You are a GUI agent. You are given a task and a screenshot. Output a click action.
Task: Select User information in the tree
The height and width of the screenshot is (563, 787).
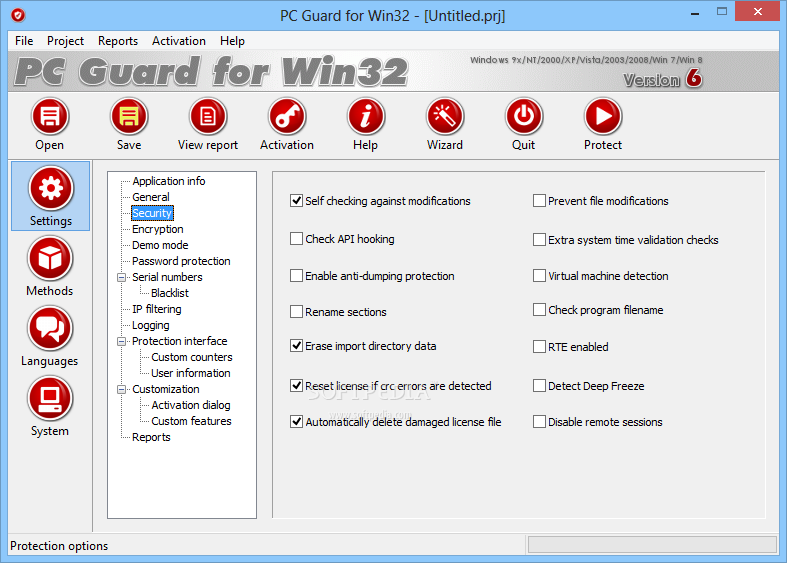click(191, 373)
